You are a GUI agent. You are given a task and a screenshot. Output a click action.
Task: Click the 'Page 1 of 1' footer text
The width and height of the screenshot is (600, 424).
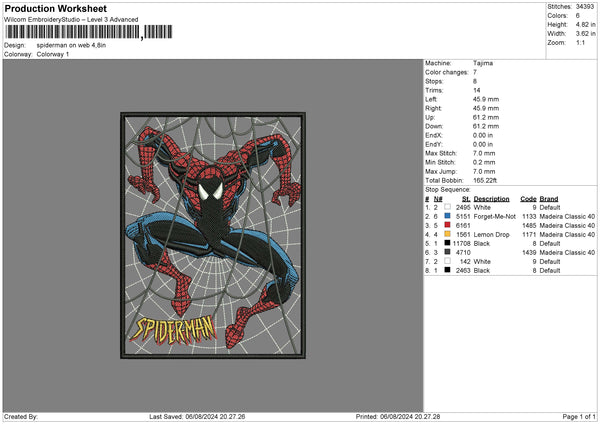tap(579, 416)
